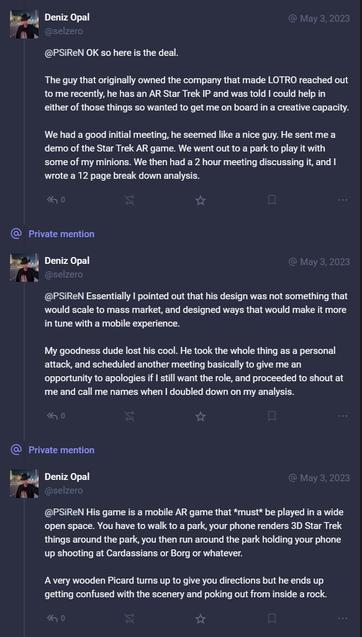Click @PSiReN mention in the first post
Screen dimensions: 362x637
(65, 53)
